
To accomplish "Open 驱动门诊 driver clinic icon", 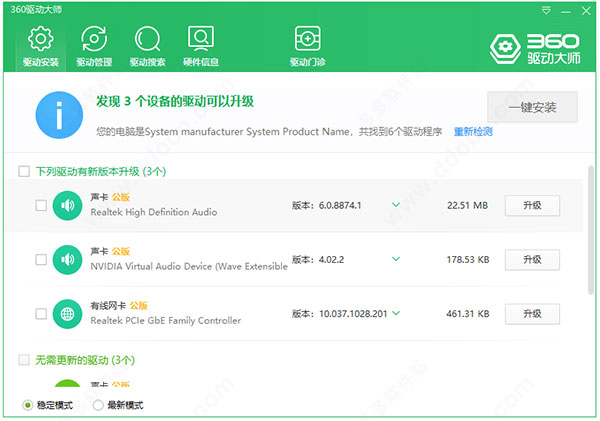I will 307,46.
